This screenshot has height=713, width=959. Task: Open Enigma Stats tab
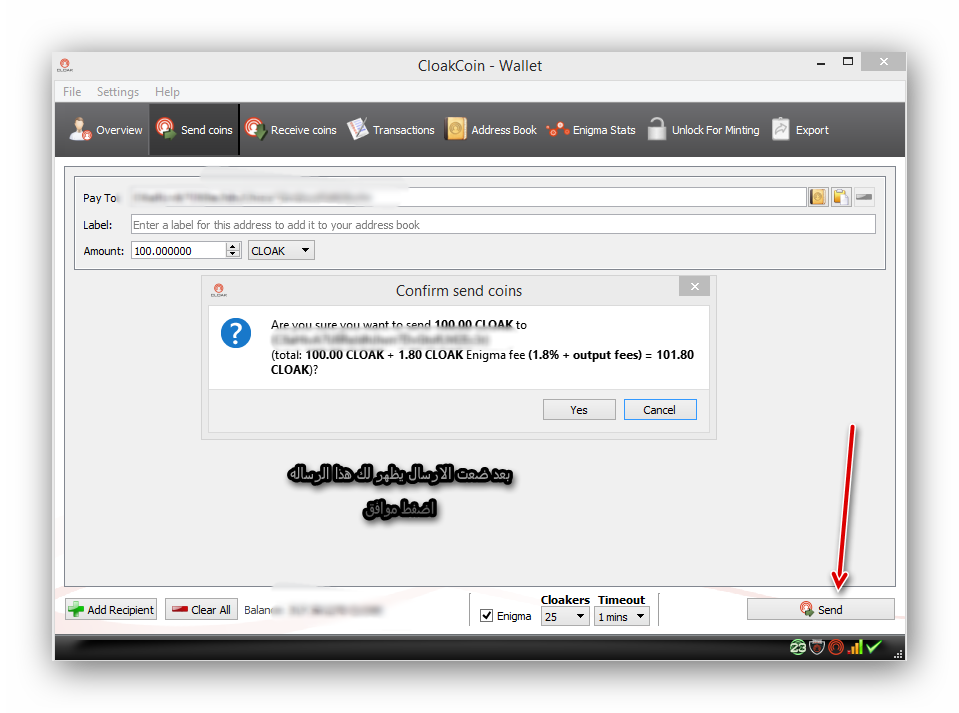(x=591, y=130)
